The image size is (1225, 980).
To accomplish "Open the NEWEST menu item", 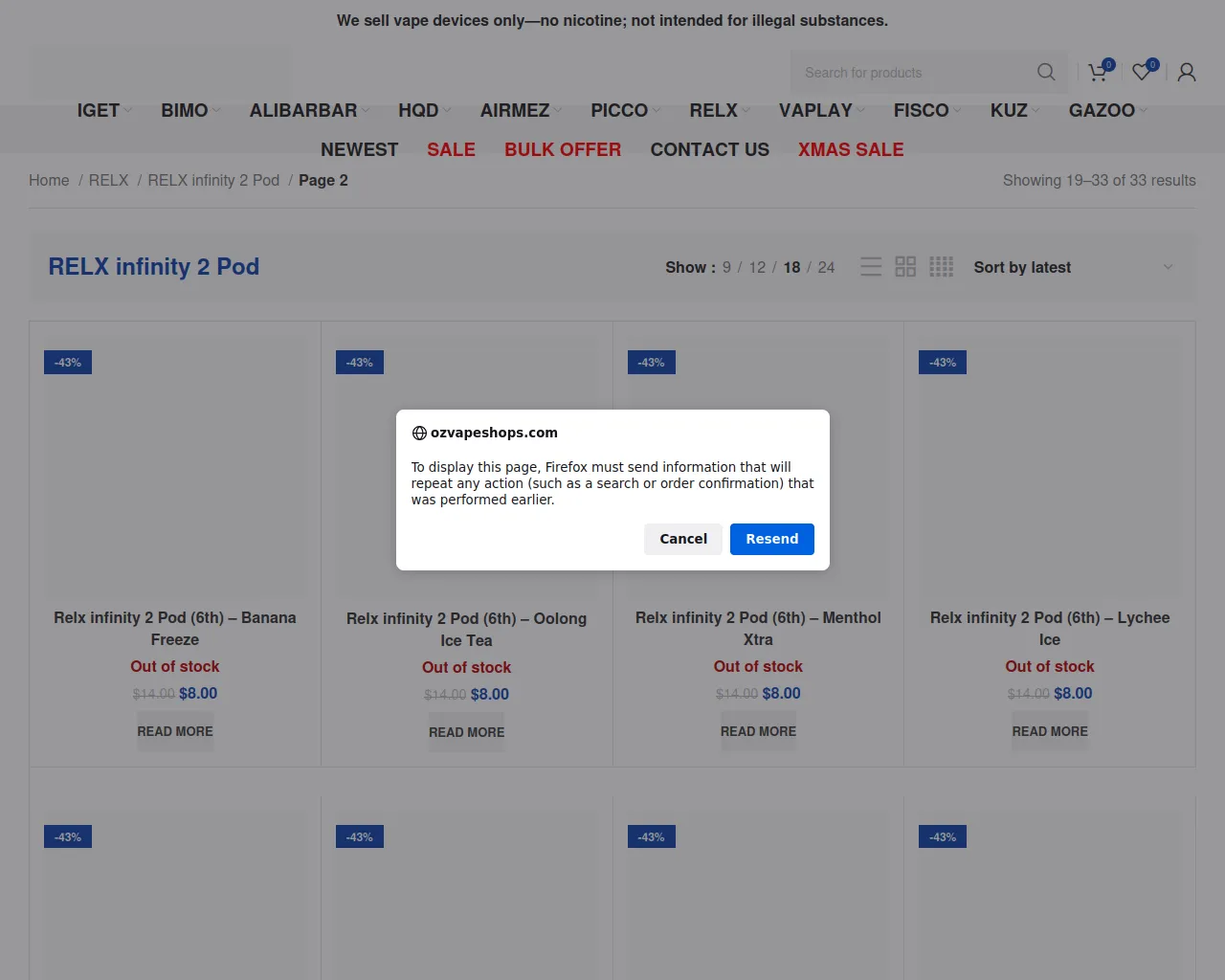I will click(359, 149).
